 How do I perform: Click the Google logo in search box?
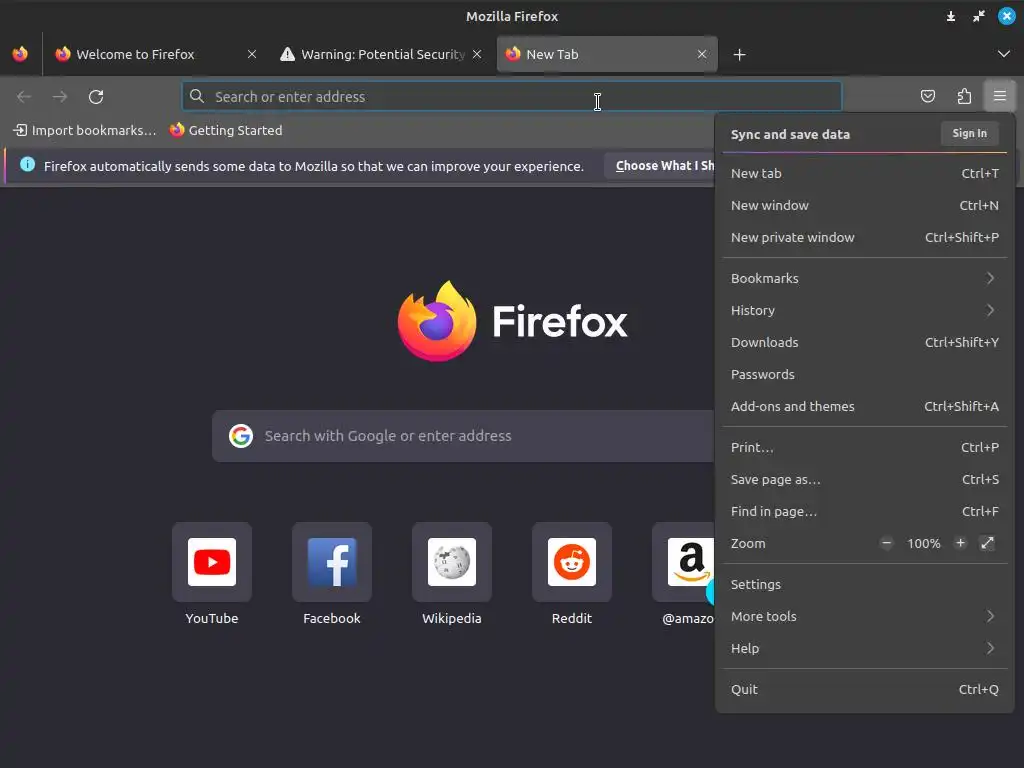point(241,436)
